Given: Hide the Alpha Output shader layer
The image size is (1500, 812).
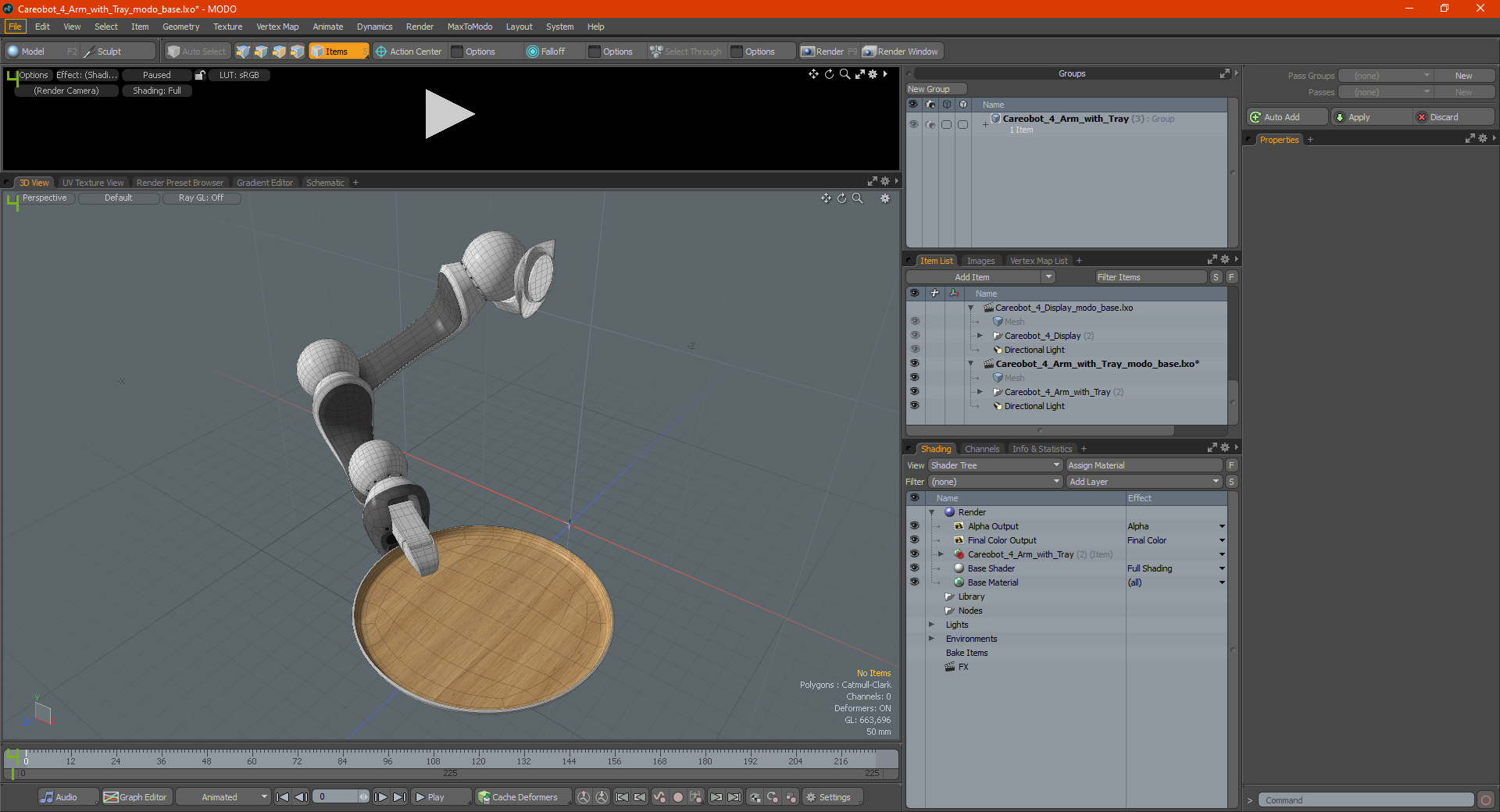Looking at the screenshot, I should tap(914, 526).
